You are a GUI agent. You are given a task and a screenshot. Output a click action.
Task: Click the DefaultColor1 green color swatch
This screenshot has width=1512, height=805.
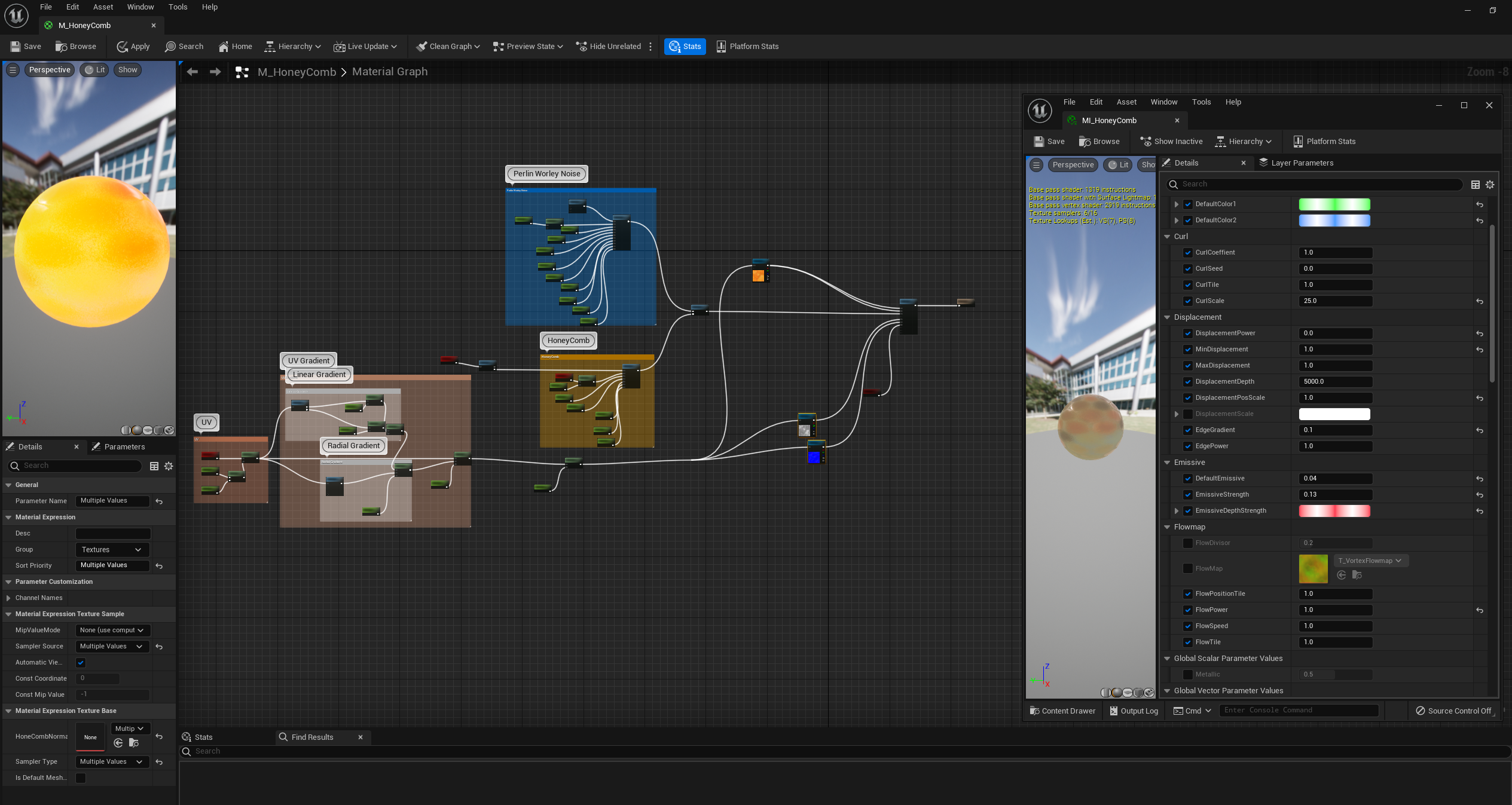click(1334, 204)
